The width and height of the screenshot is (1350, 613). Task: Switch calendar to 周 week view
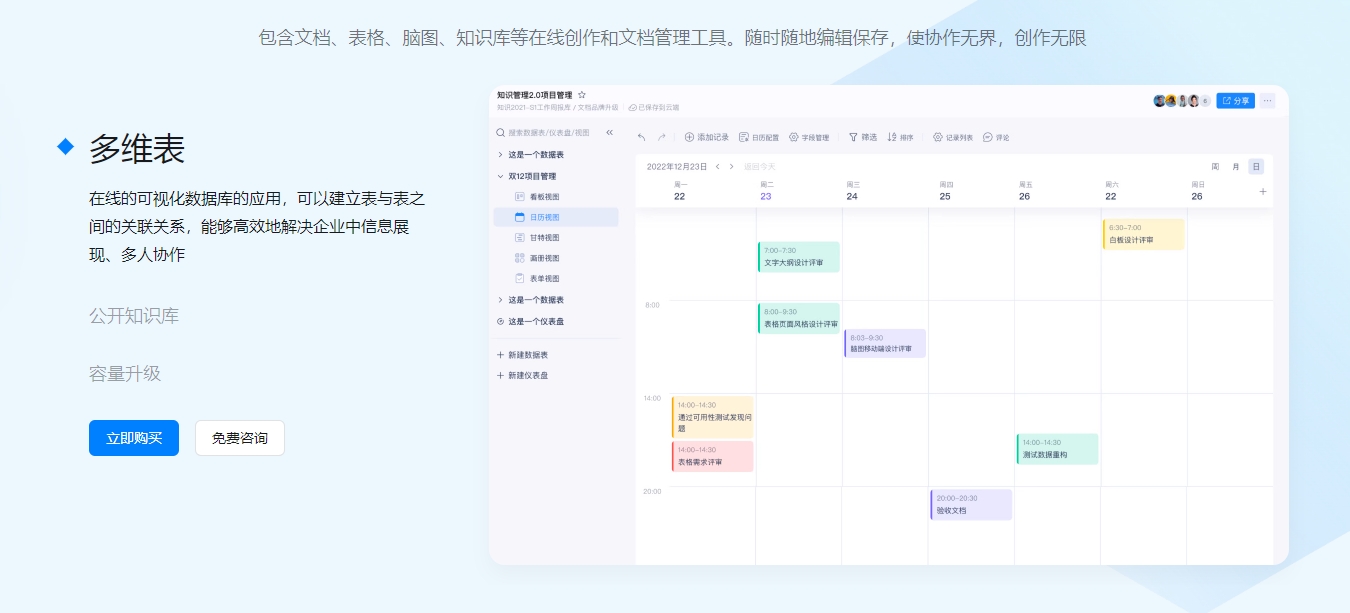(1215, 167)
